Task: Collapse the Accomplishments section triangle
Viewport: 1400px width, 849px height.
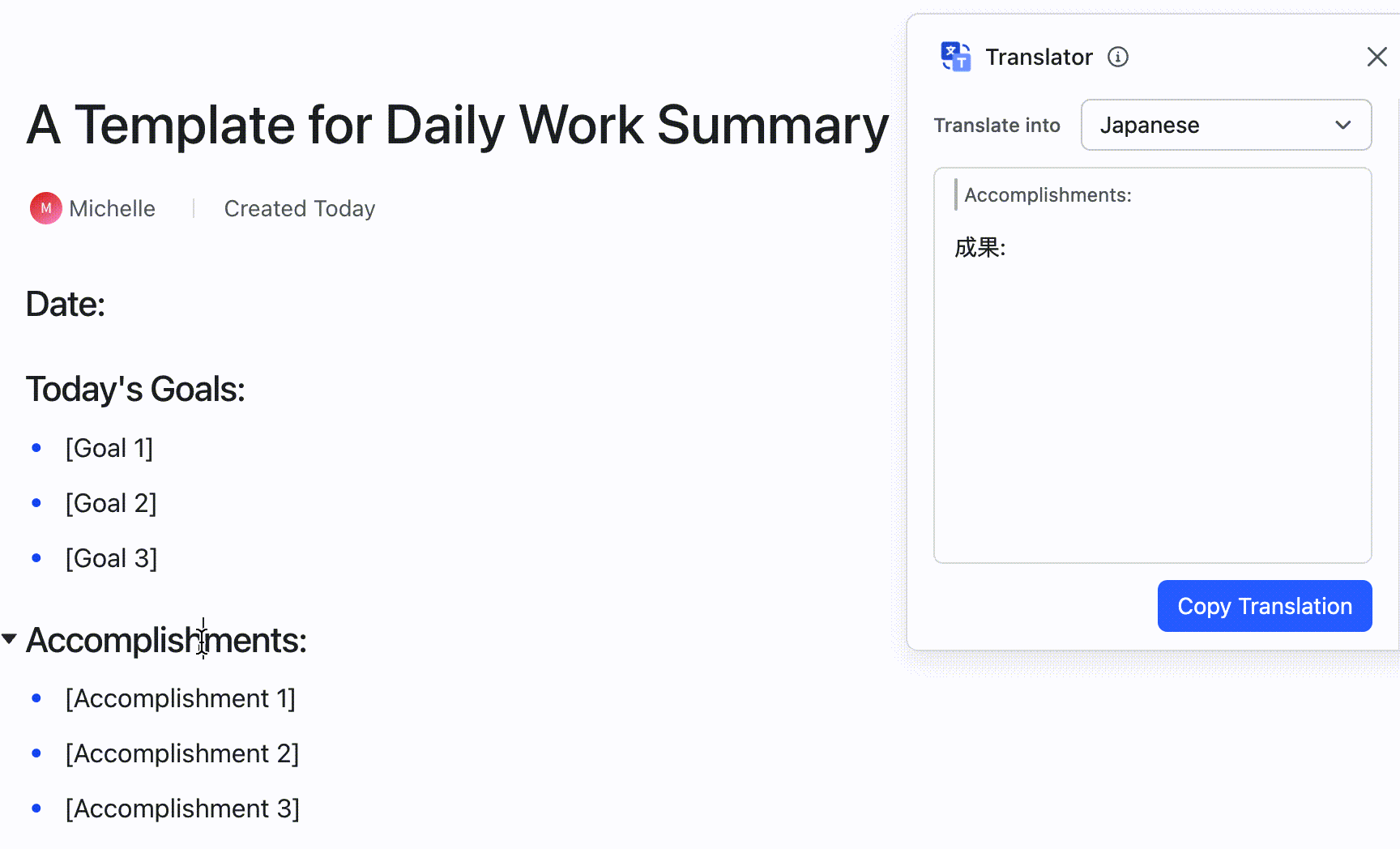Action: (10, 638)
